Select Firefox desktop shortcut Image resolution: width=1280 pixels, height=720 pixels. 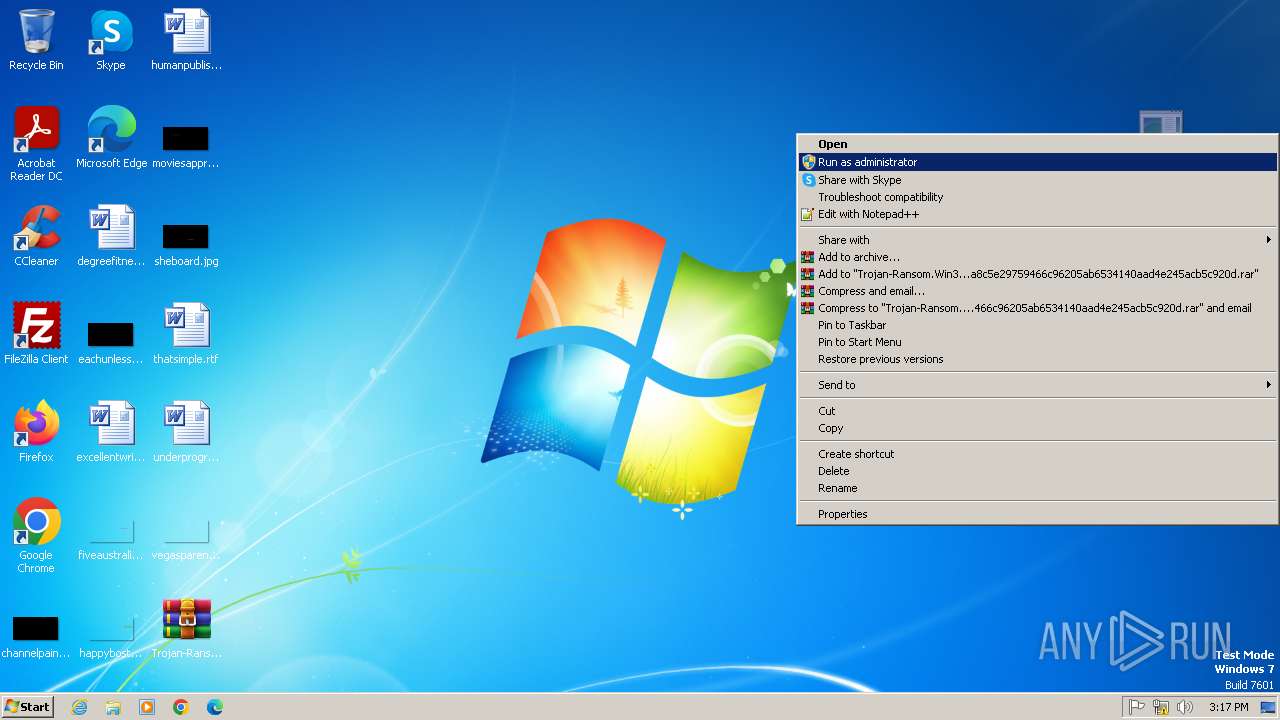36,432
